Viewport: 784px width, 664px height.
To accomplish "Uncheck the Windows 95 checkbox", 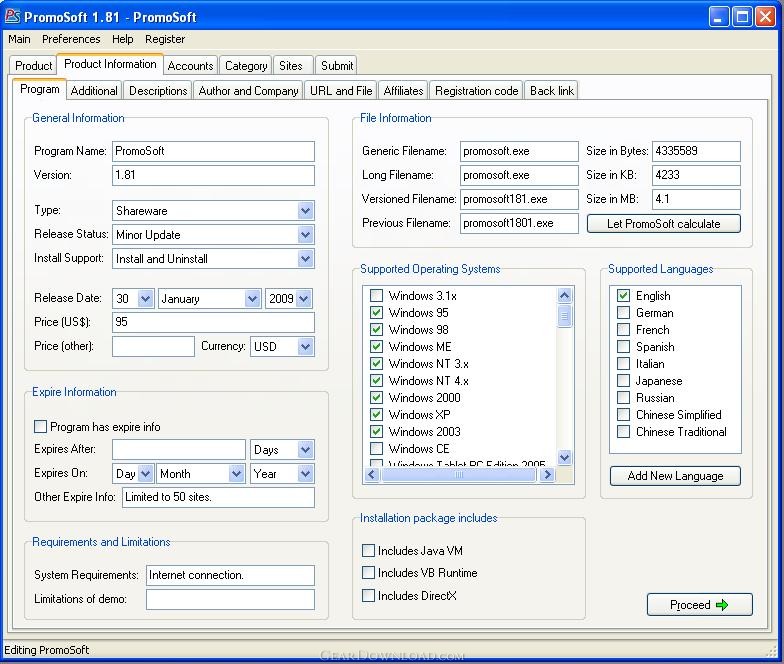I will pos(376,312).
